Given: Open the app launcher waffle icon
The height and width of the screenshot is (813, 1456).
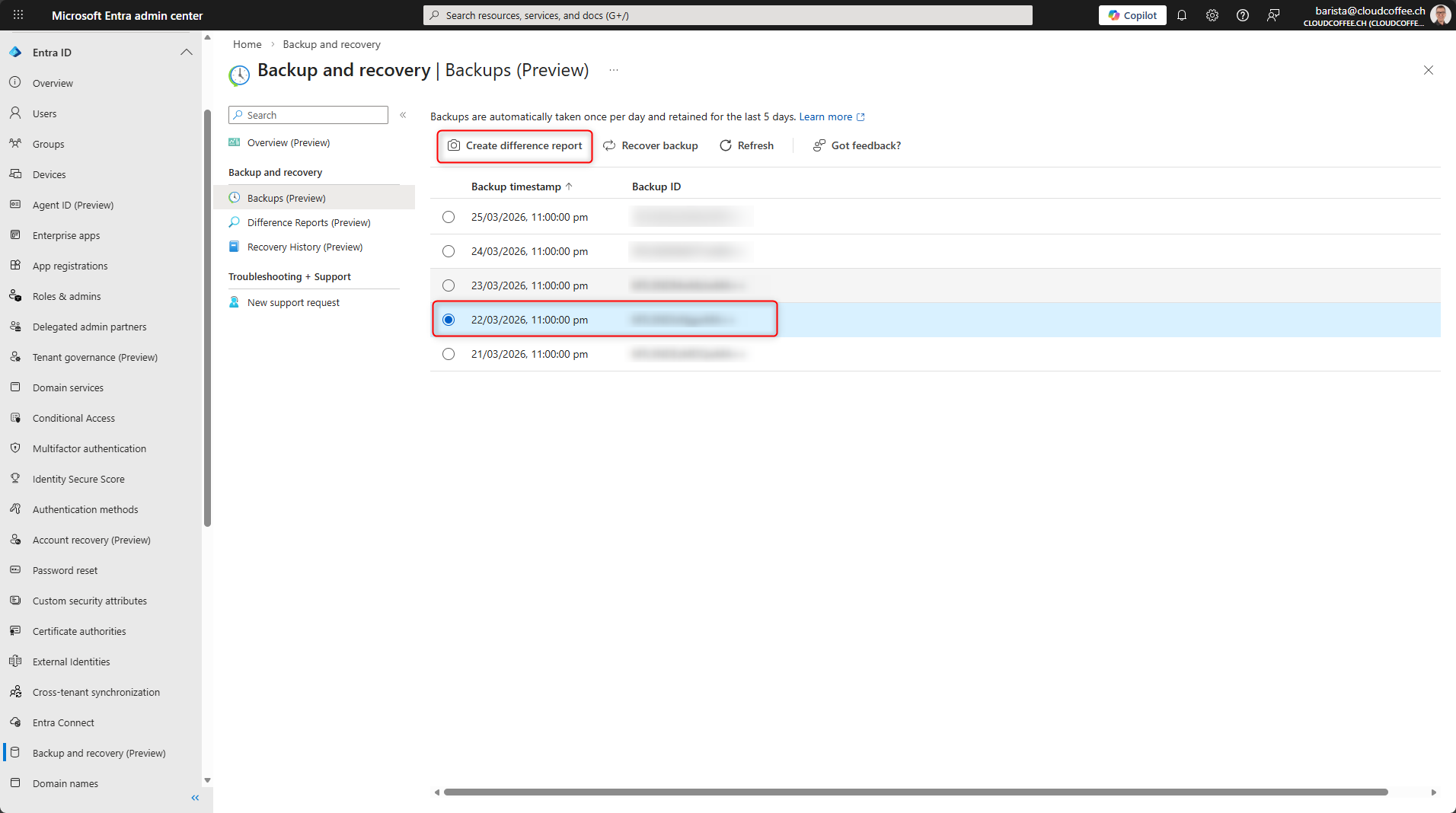Looking at the screenshot, I should pyautogui.click(x=18, y=15).
